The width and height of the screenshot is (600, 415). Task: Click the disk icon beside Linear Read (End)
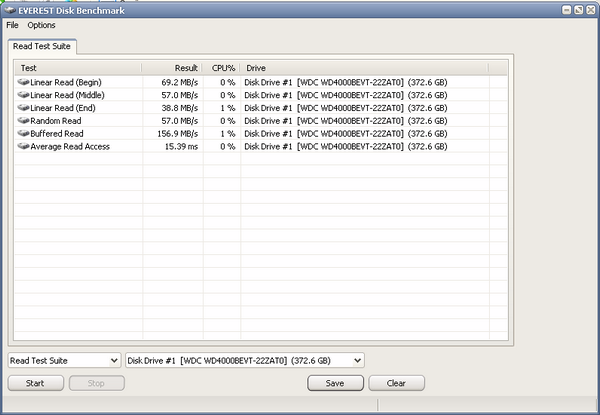23,108
